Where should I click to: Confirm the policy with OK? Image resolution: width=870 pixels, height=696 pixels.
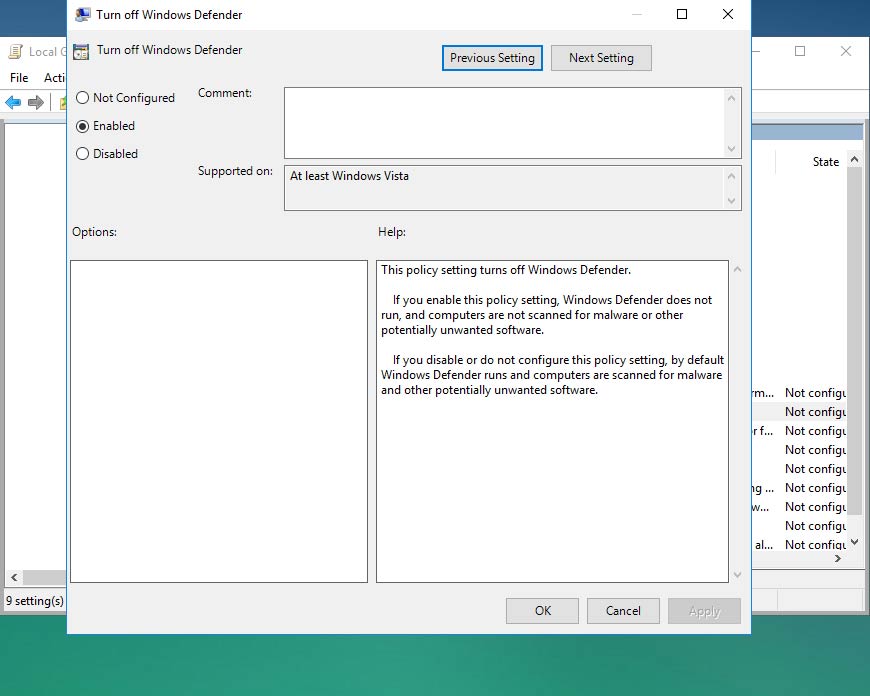(542, 610)
